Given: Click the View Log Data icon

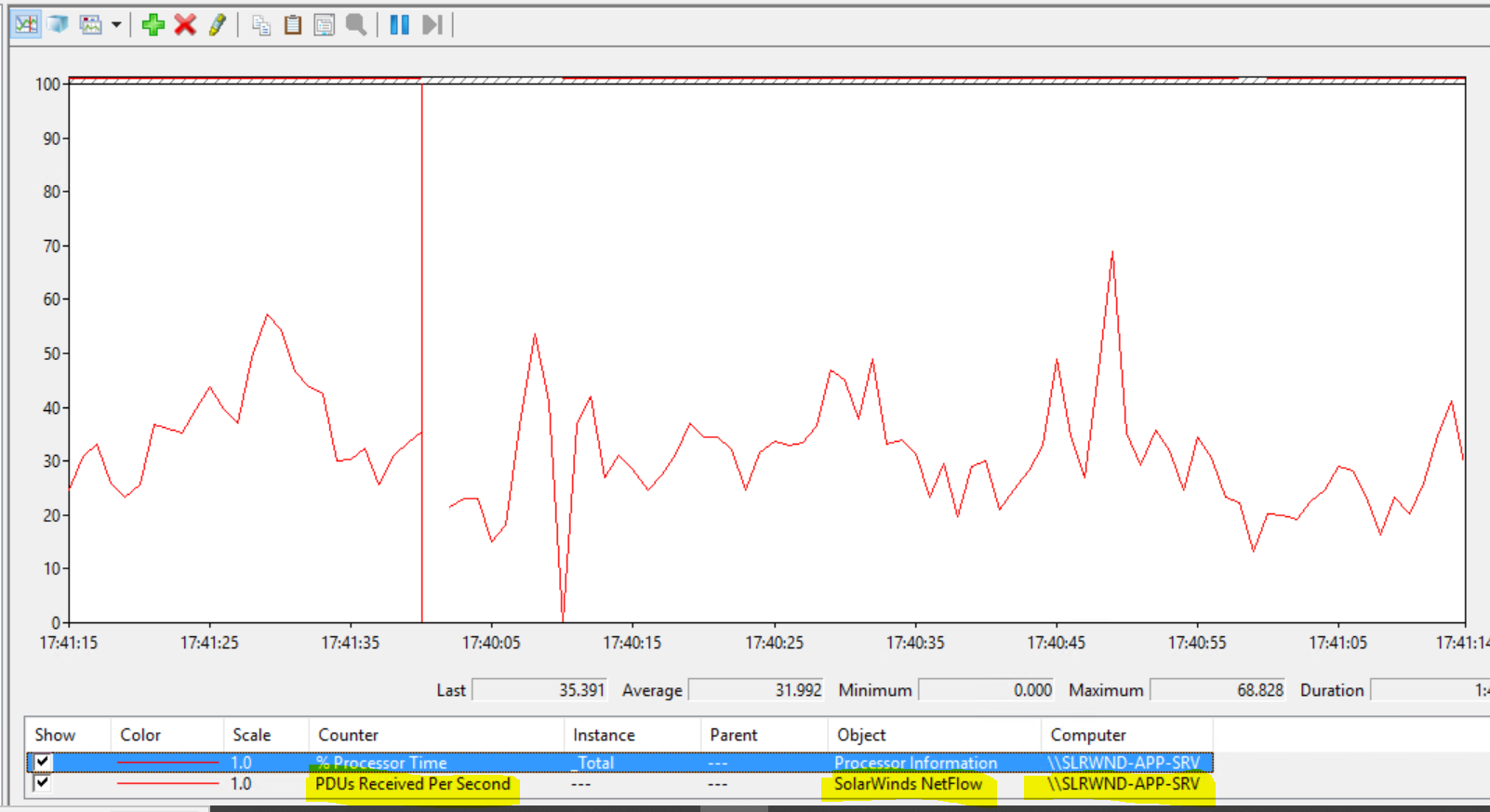Looking at the screenshot, I should 58,24.
